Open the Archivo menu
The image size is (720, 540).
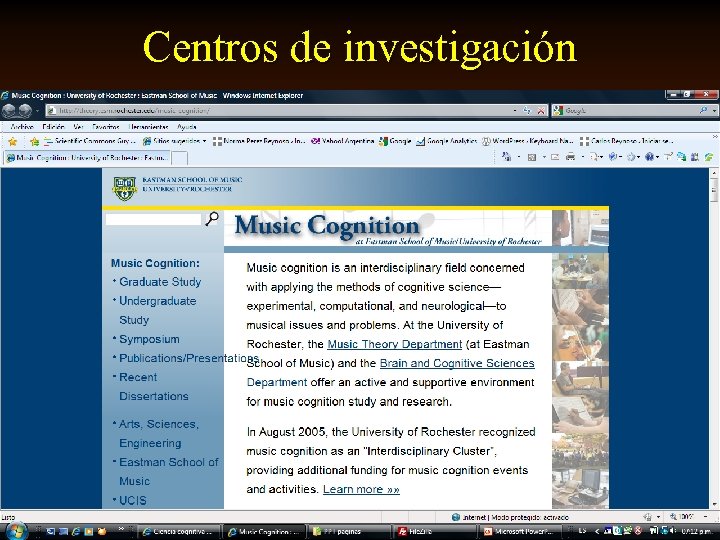pos(22,127)
